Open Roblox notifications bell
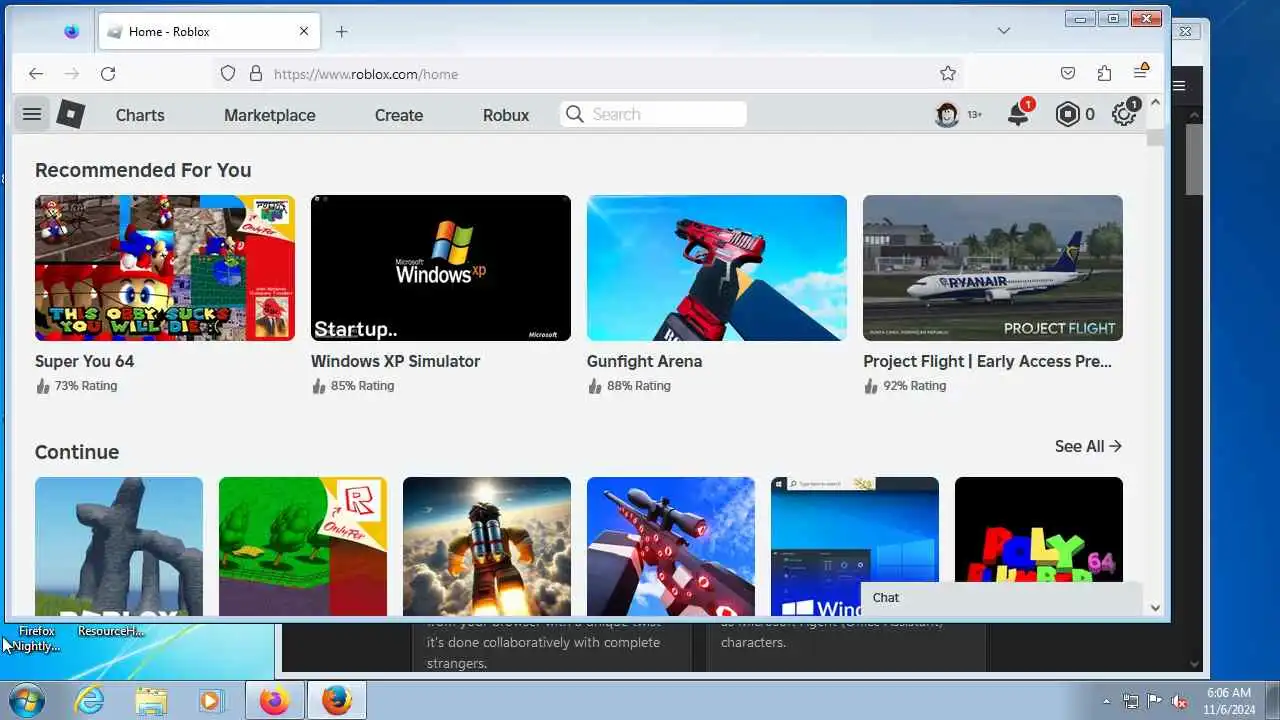1280x720 pixels. coord(1018,114)
